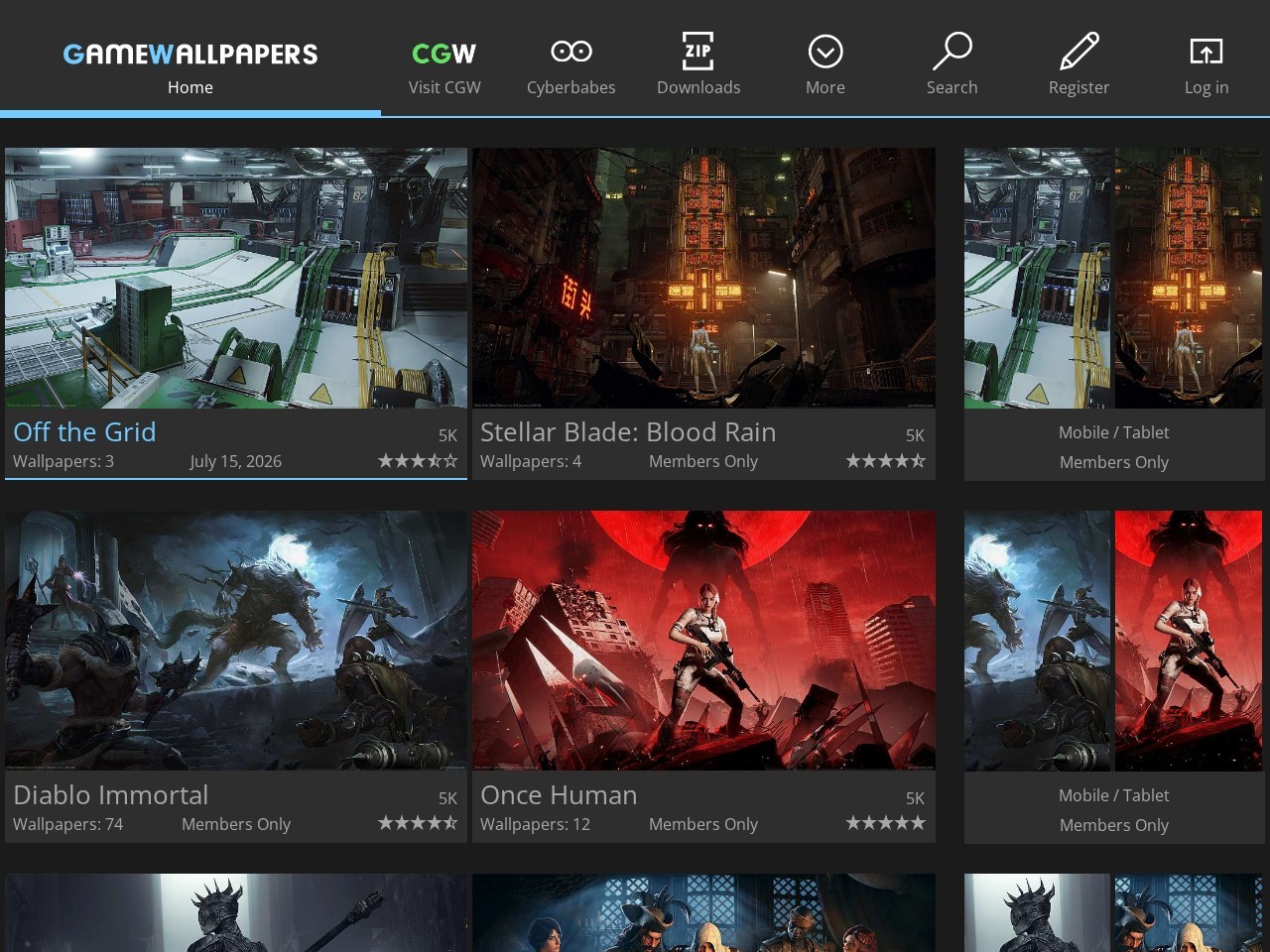Click "Wallpapers: 3" under Off the Grid
Screen dimensions: 1270x952
click(63, 461)
